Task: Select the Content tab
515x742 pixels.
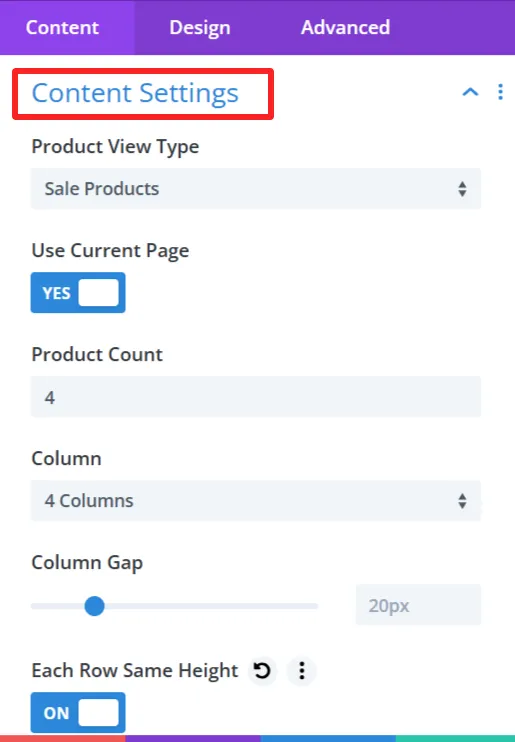Action: click(x=62, y=27)
